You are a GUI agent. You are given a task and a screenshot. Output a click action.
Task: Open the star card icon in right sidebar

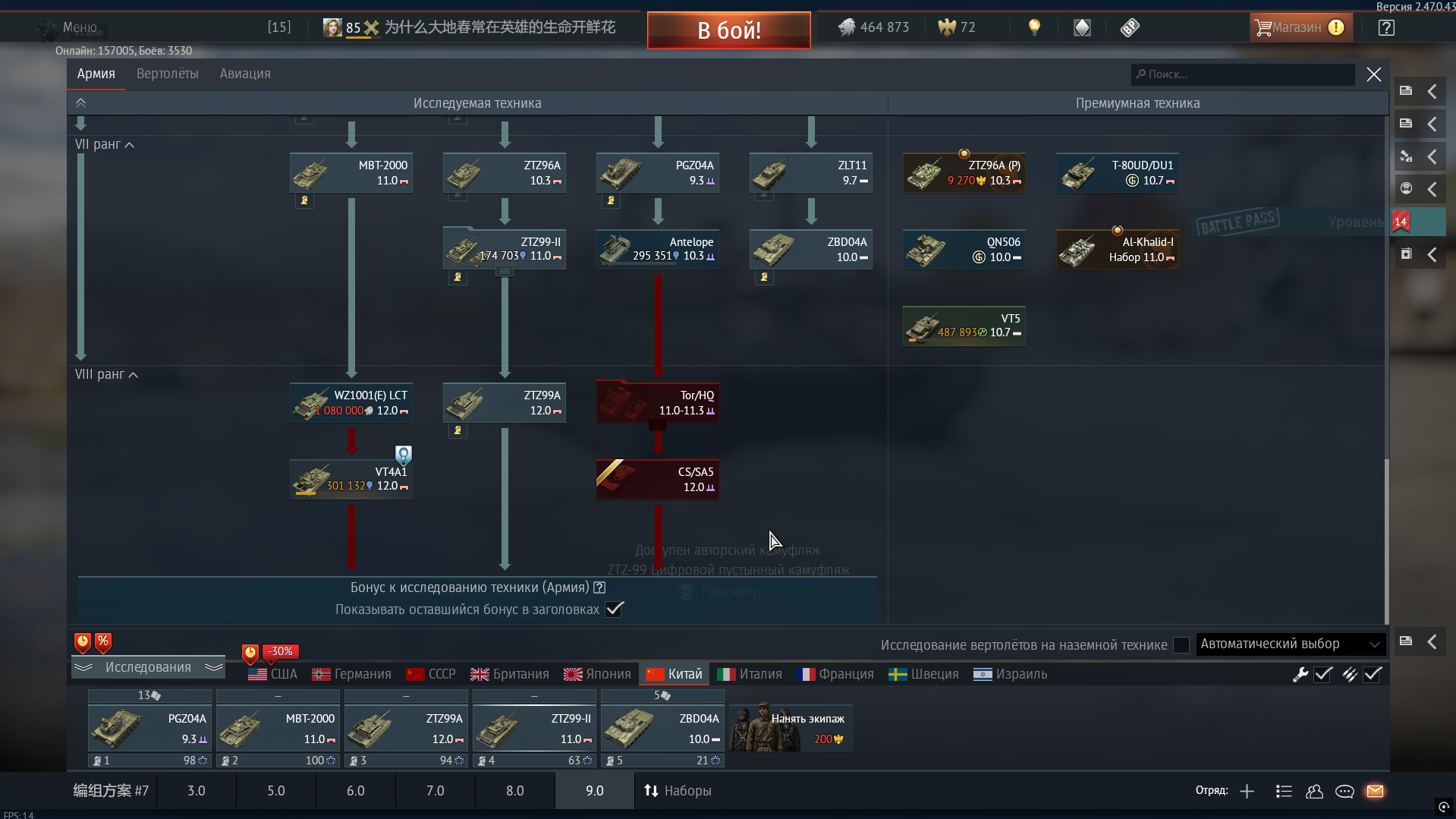coord(1406,254)
